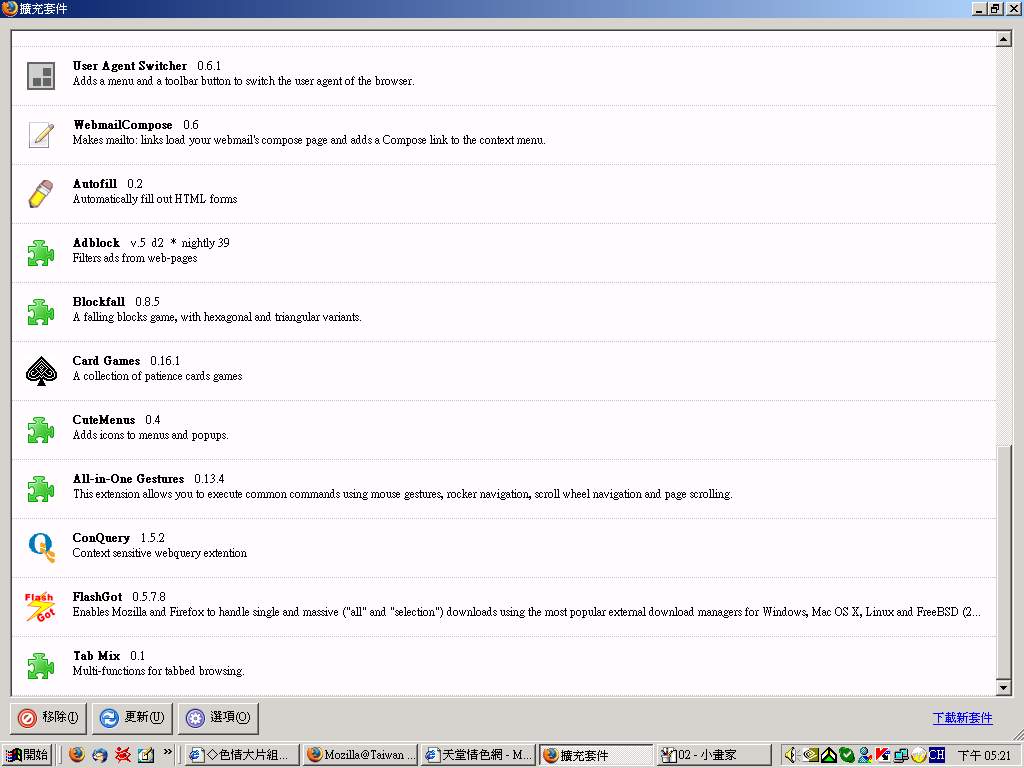Click the volume speaker tray icon
Screen dimensions: 1024x768
point(792,755)
